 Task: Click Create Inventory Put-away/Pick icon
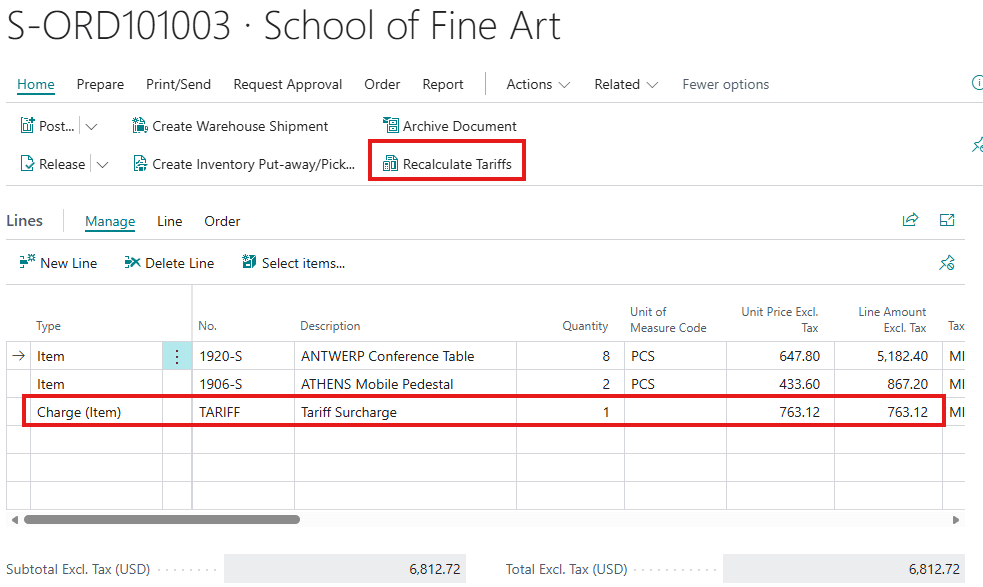140,164
